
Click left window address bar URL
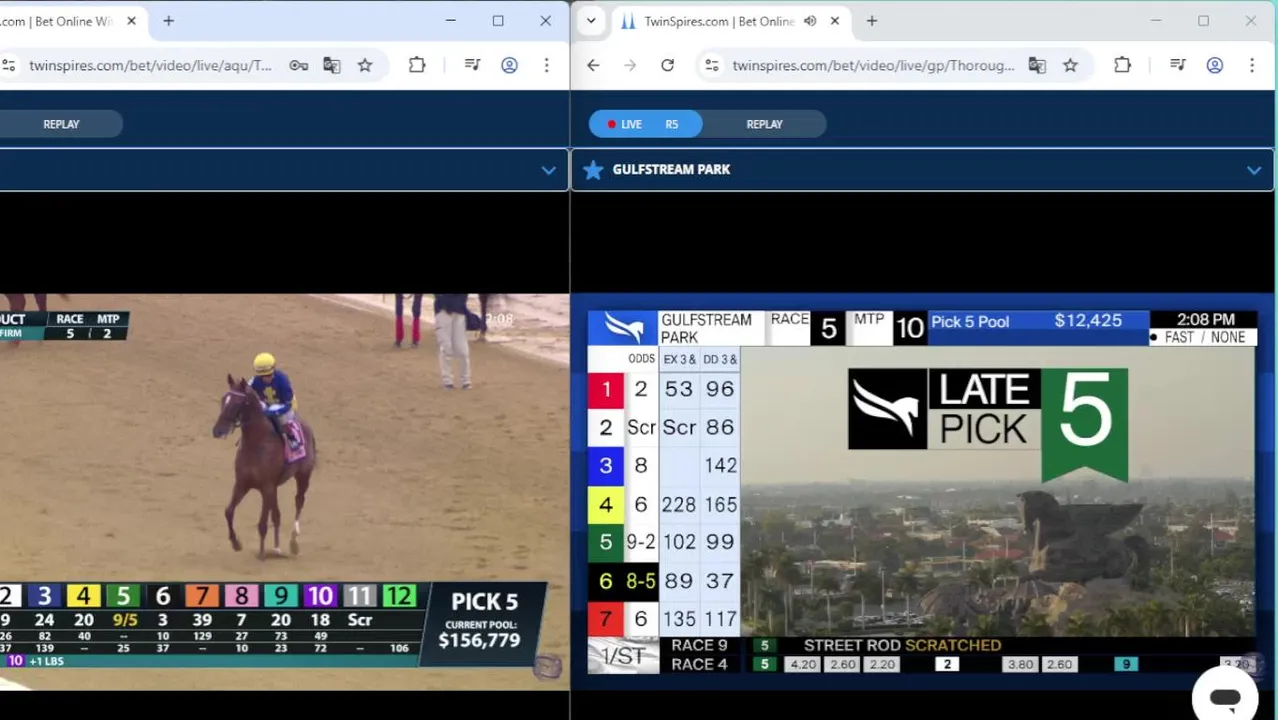coord(150,66)
